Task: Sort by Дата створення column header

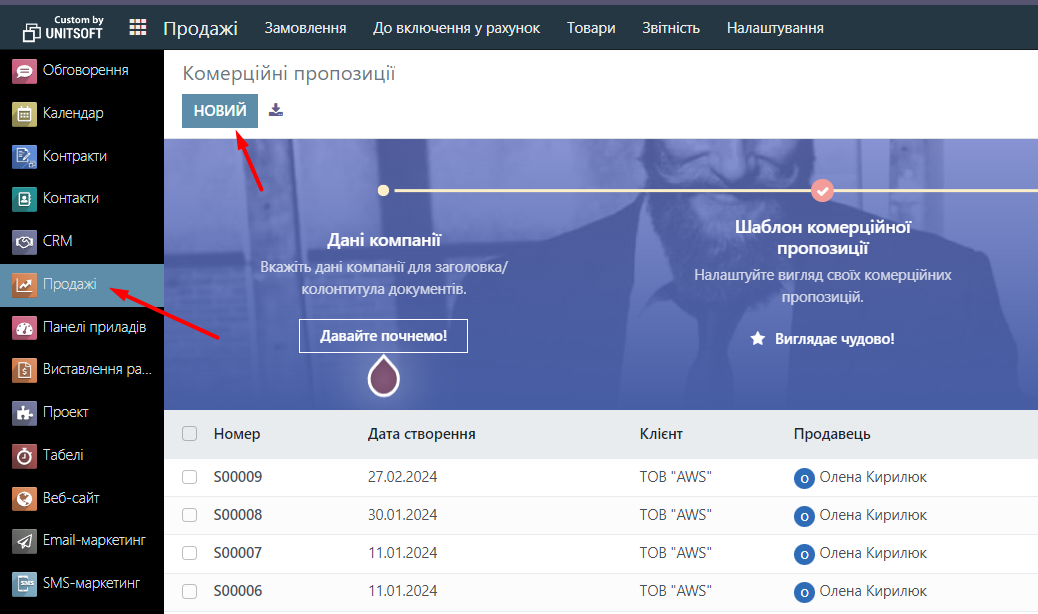Action: point(421,434)
